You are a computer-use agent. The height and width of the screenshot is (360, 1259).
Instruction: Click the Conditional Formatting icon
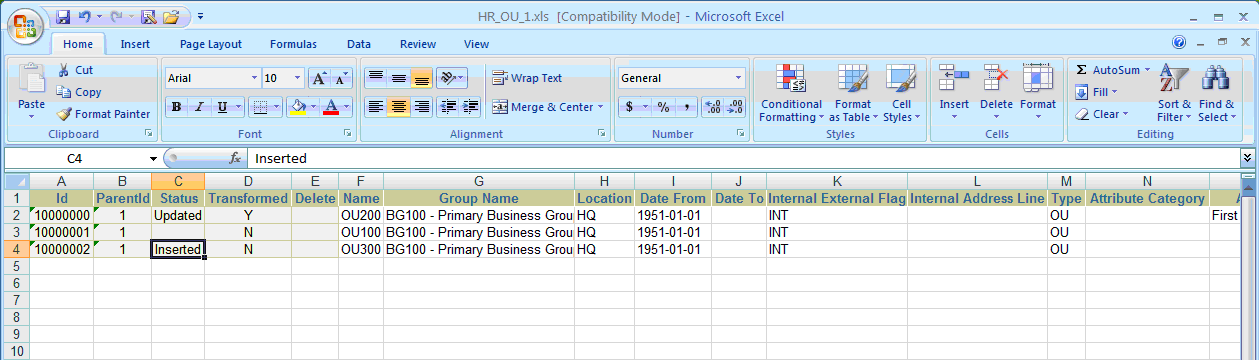(790, 80)
